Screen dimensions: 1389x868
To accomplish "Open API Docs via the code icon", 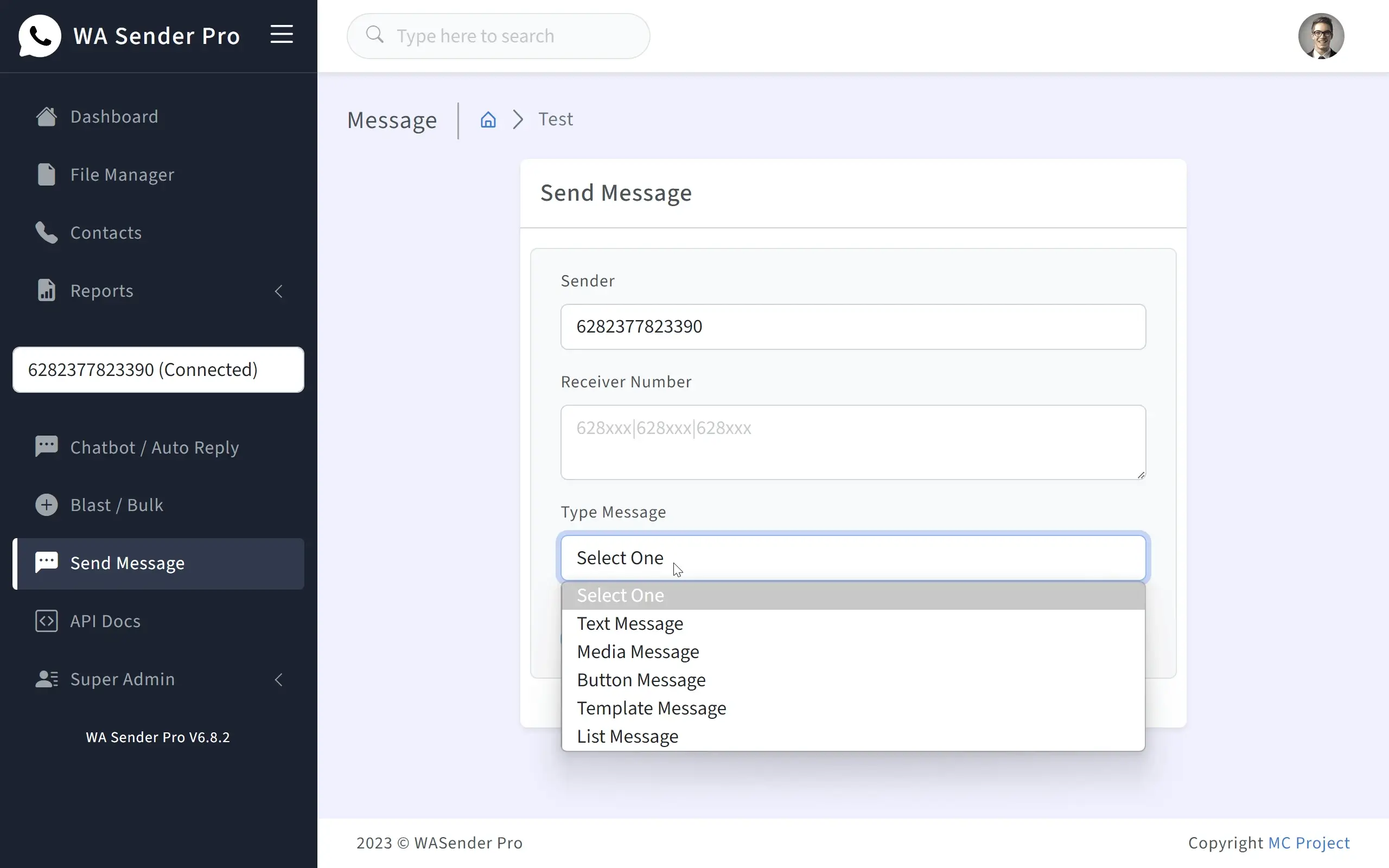I will coord(47,621).
